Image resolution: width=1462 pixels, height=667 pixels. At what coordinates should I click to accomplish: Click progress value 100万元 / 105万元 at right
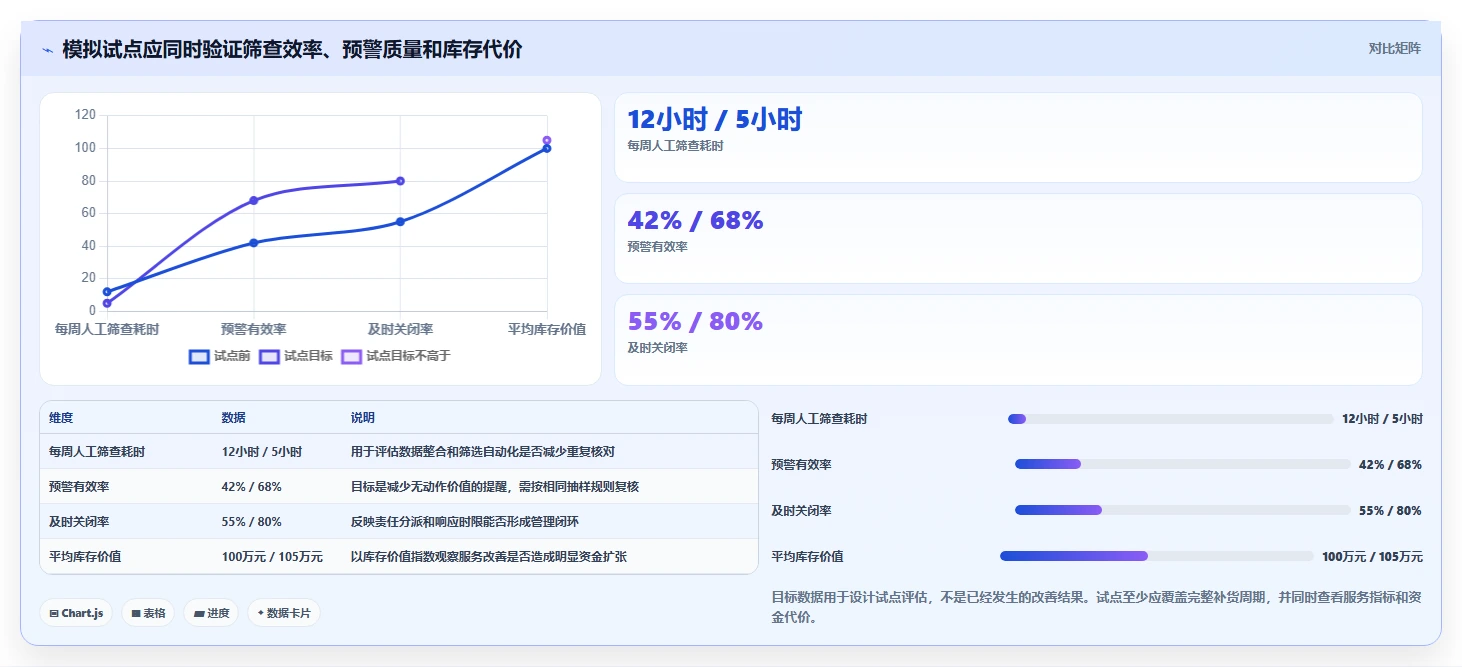1372,557
